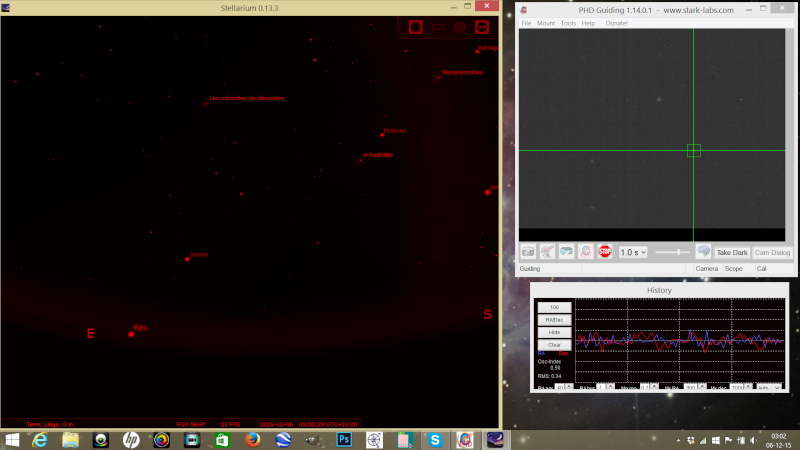The width and height of the screenshot is (800, 450).
Task: Switch to PHD Guiding via its taskbar icon
Action: [x=465, y=440]
